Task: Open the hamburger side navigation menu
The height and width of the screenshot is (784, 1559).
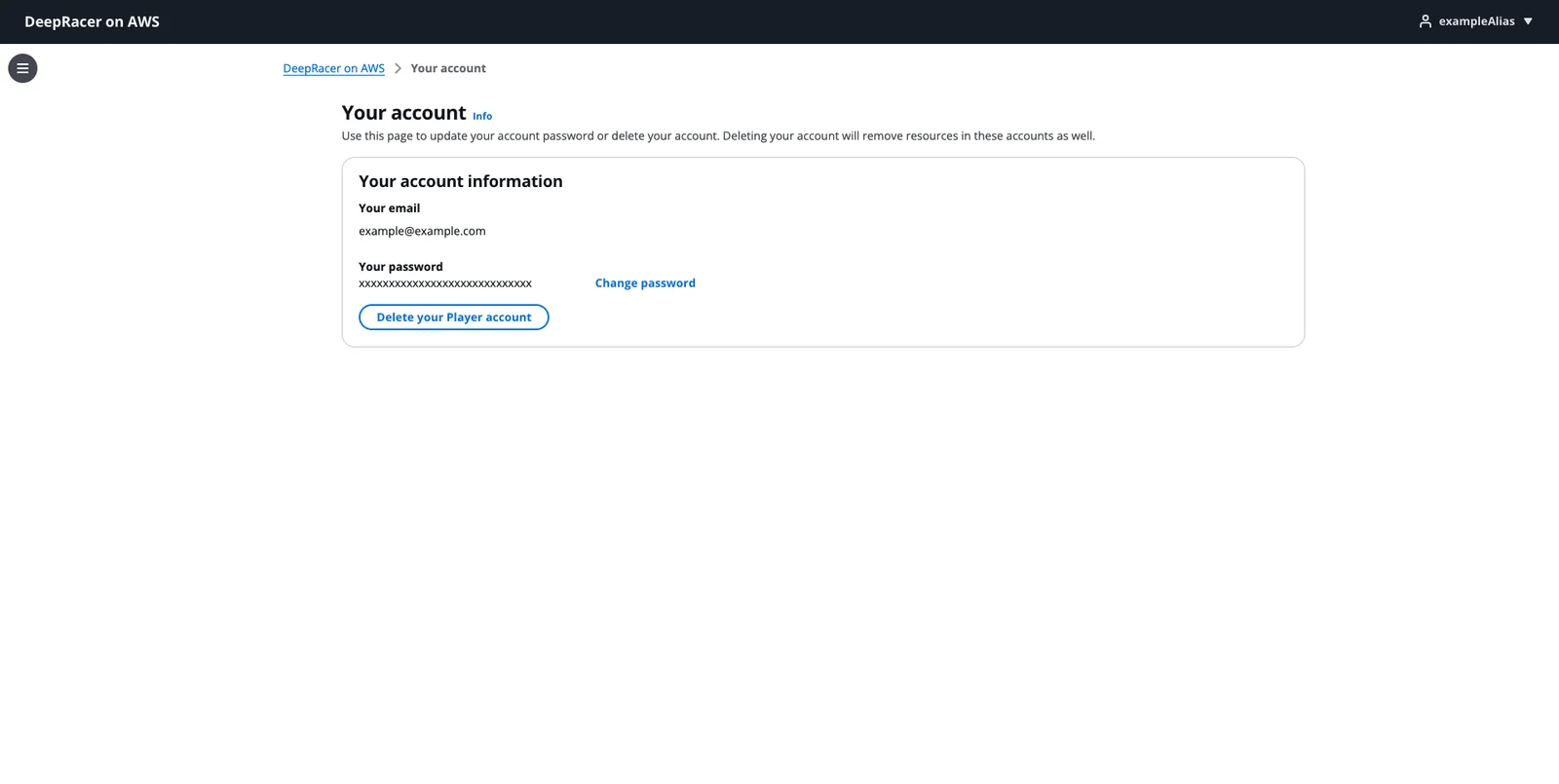Action: coord(22,68)
